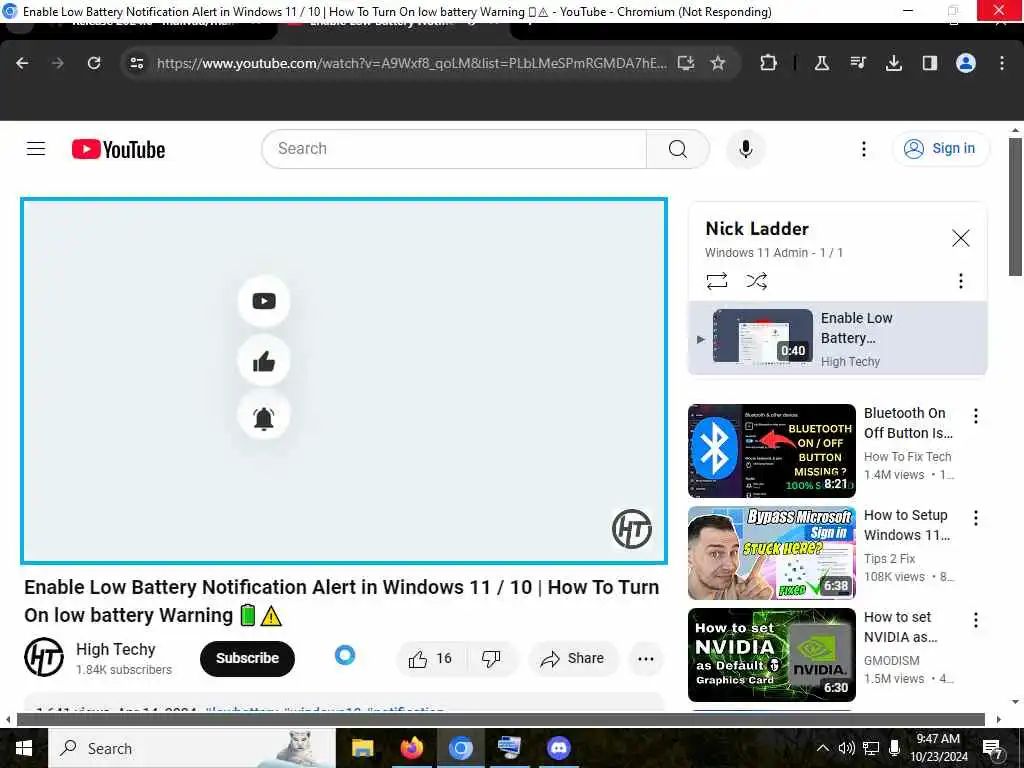1024x768 pixels.
Task: Open options for Bluetooth On Off video
Action: tap(976, 416)
